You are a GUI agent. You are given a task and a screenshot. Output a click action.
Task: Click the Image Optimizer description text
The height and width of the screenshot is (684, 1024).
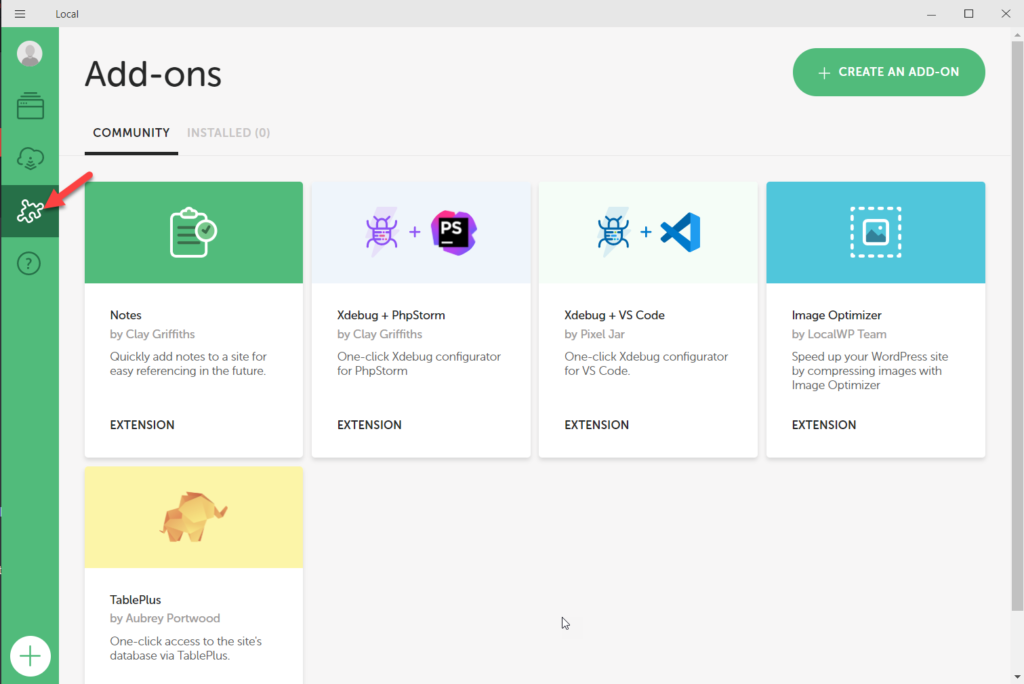[x=870, y=371]
